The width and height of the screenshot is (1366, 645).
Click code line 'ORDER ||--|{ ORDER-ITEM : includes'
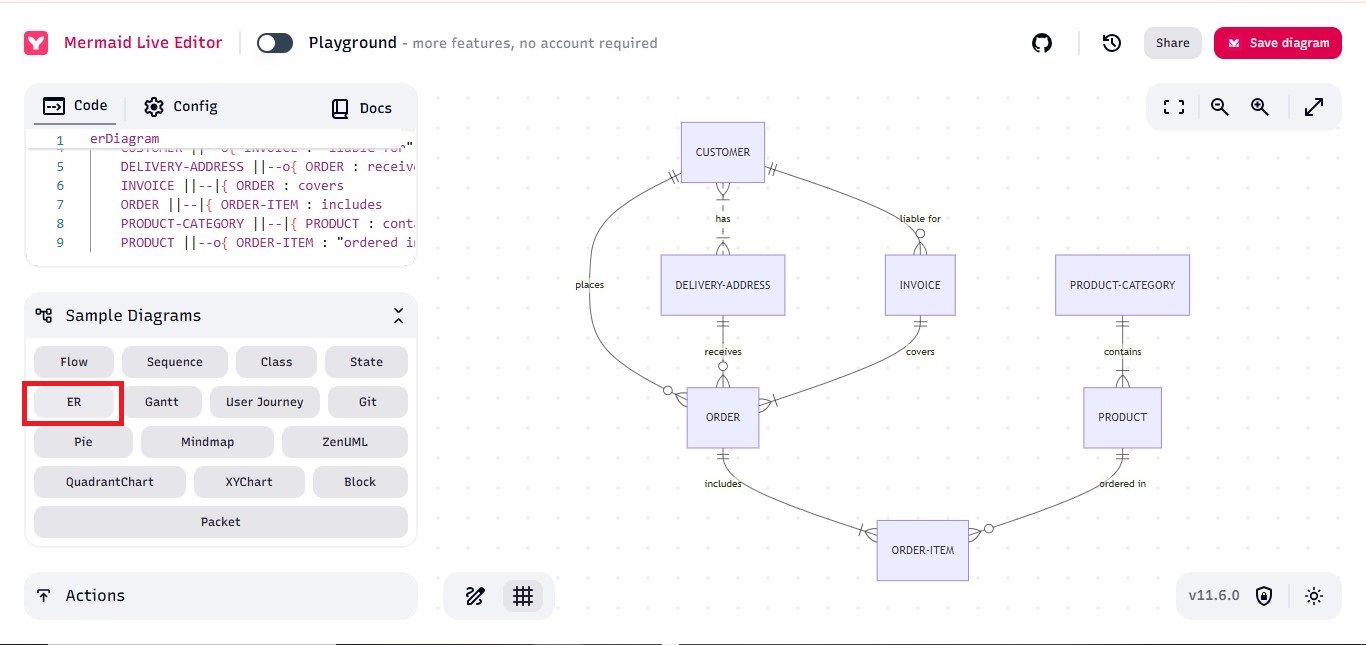pyautogui.click(x=251, y=205)
